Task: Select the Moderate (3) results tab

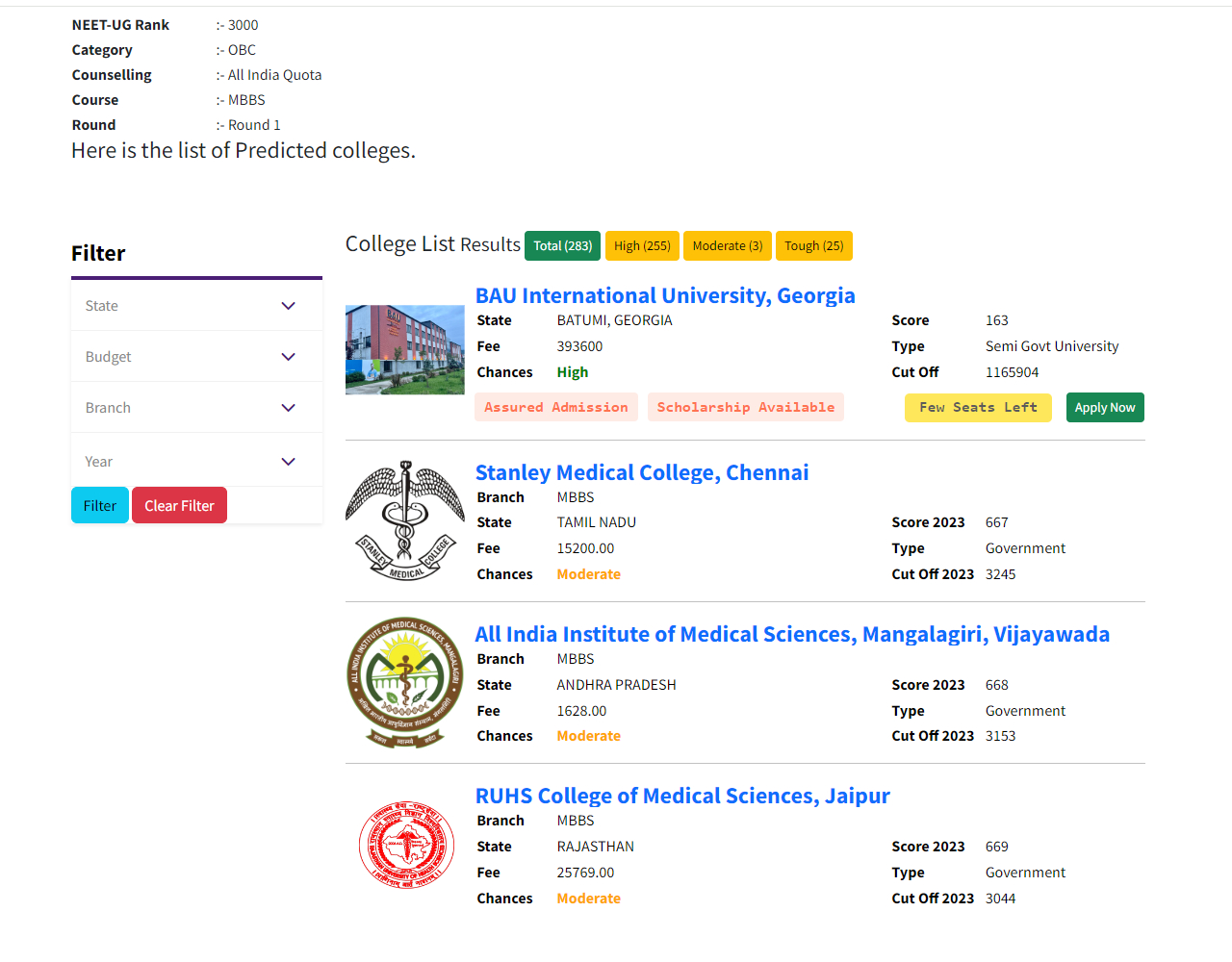Action: click(728, 246)
